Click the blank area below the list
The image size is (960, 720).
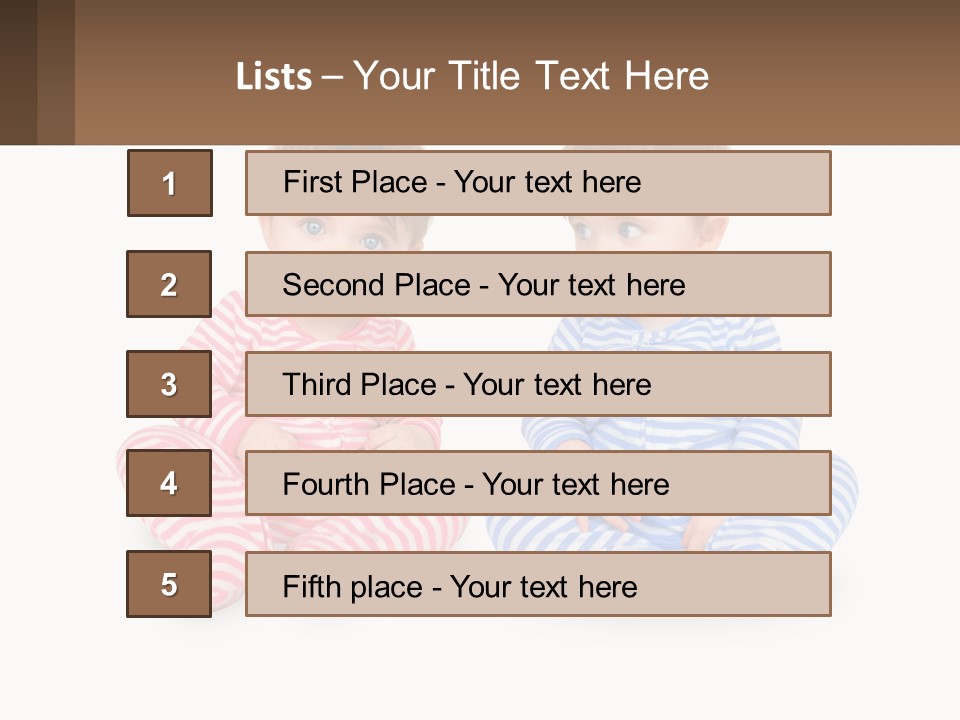(480, 670)
